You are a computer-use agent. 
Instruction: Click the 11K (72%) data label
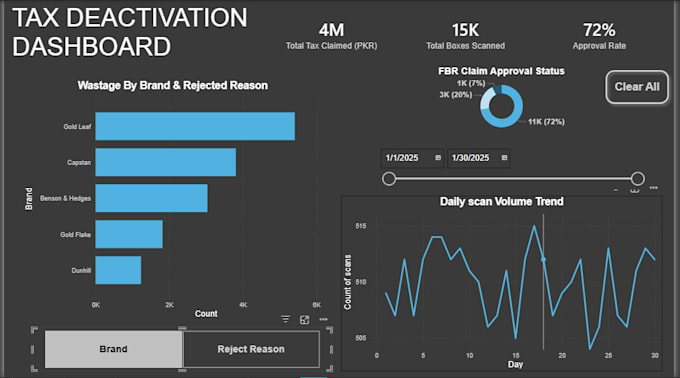(x=546, y=122)
